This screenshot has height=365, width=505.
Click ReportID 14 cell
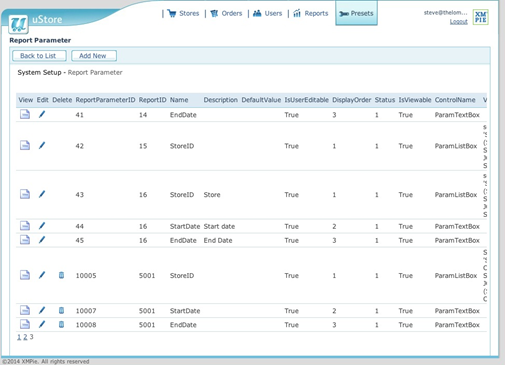pyautogui.click(x=143, y=115)
